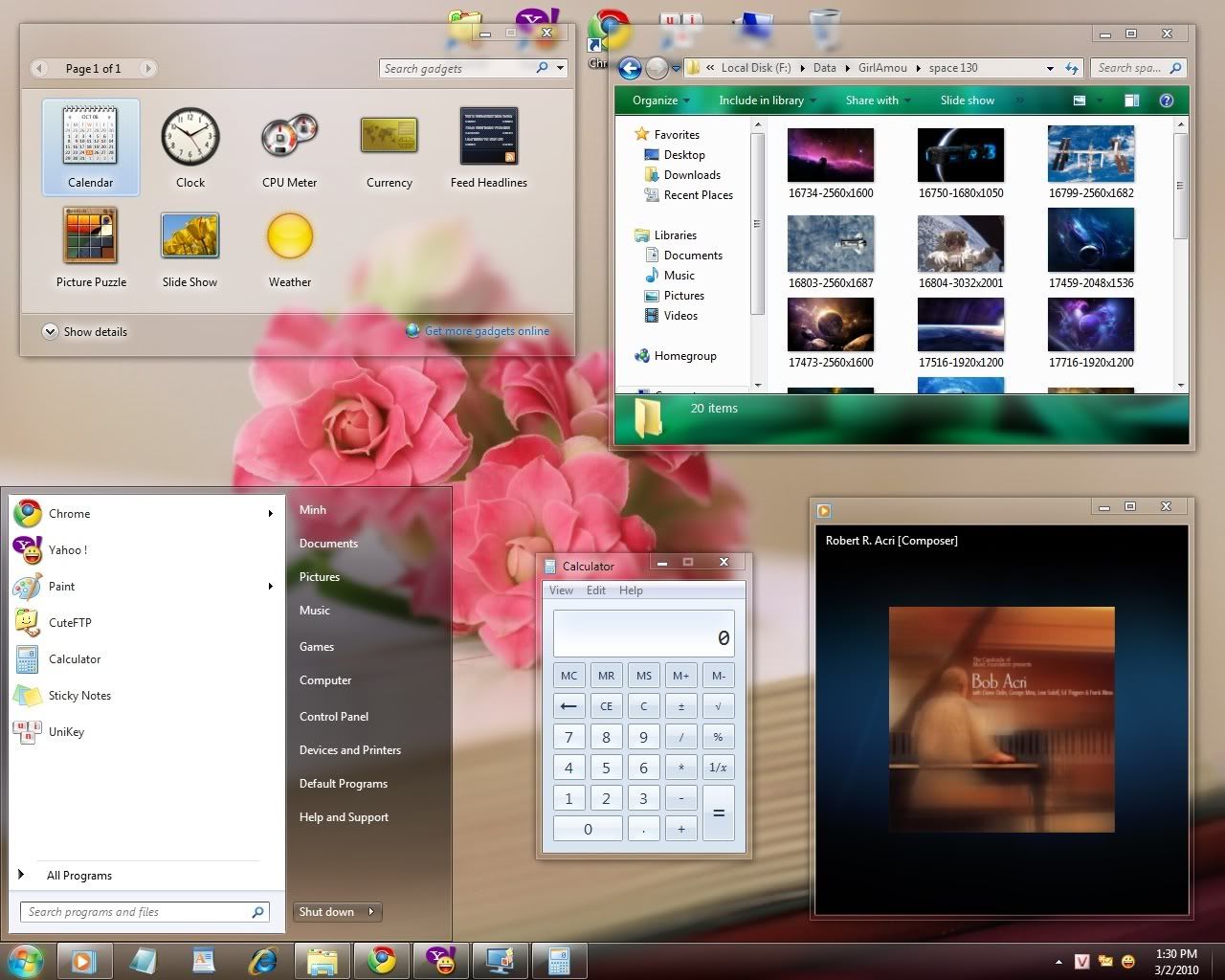Select Homegroup in the Explorer navigation pane
This screenshot has width=1225, height=980.
(685, 356)
